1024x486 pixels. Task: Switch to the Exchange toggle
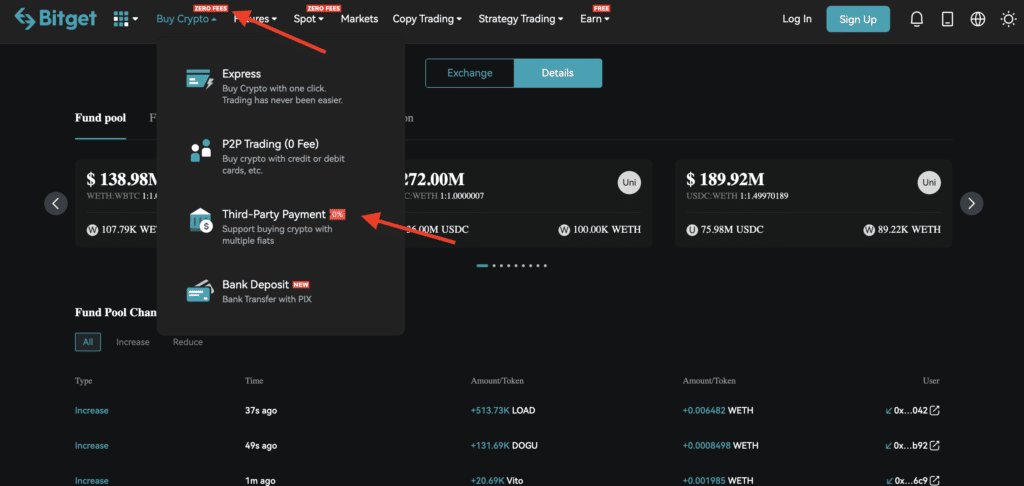click(x=469, y=73)
